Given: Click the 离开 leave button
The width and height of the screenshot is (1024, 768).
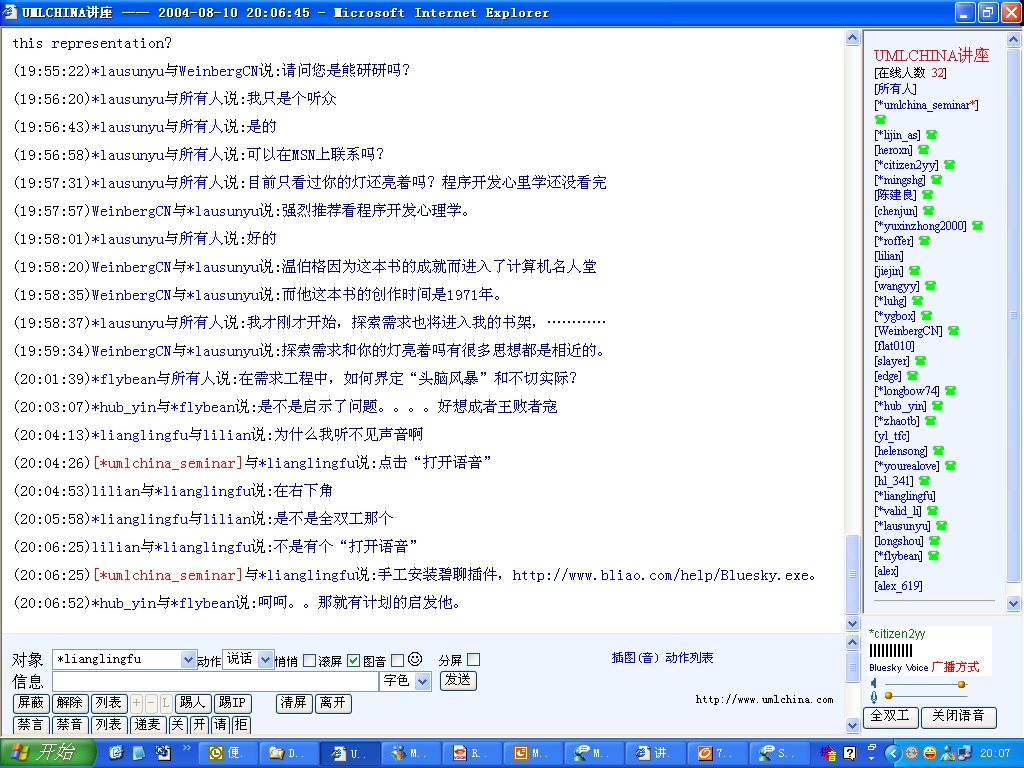Looking at the screenshot, I should (333, 703).
